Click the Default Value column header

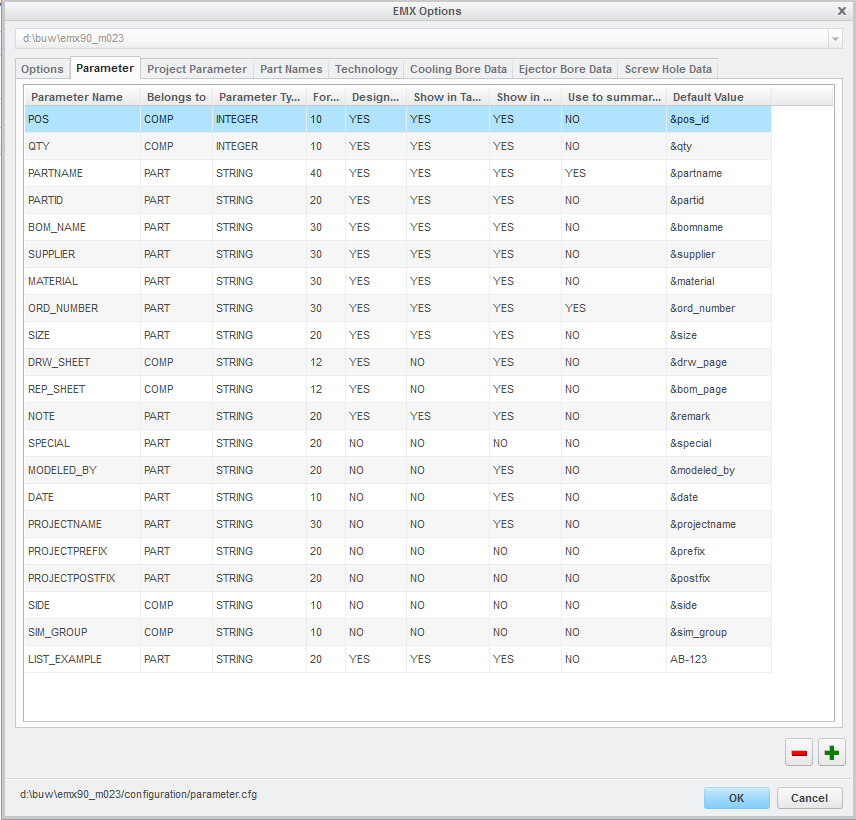point(718,97)
